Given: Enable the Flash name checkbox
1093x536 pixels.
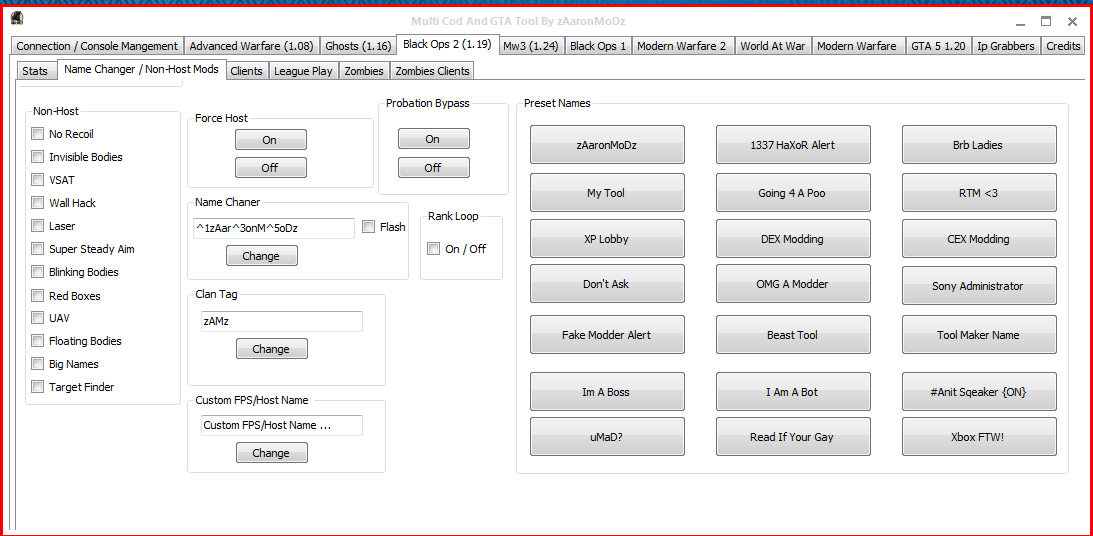Looking at the screenshot, I should tap(369, 227).
